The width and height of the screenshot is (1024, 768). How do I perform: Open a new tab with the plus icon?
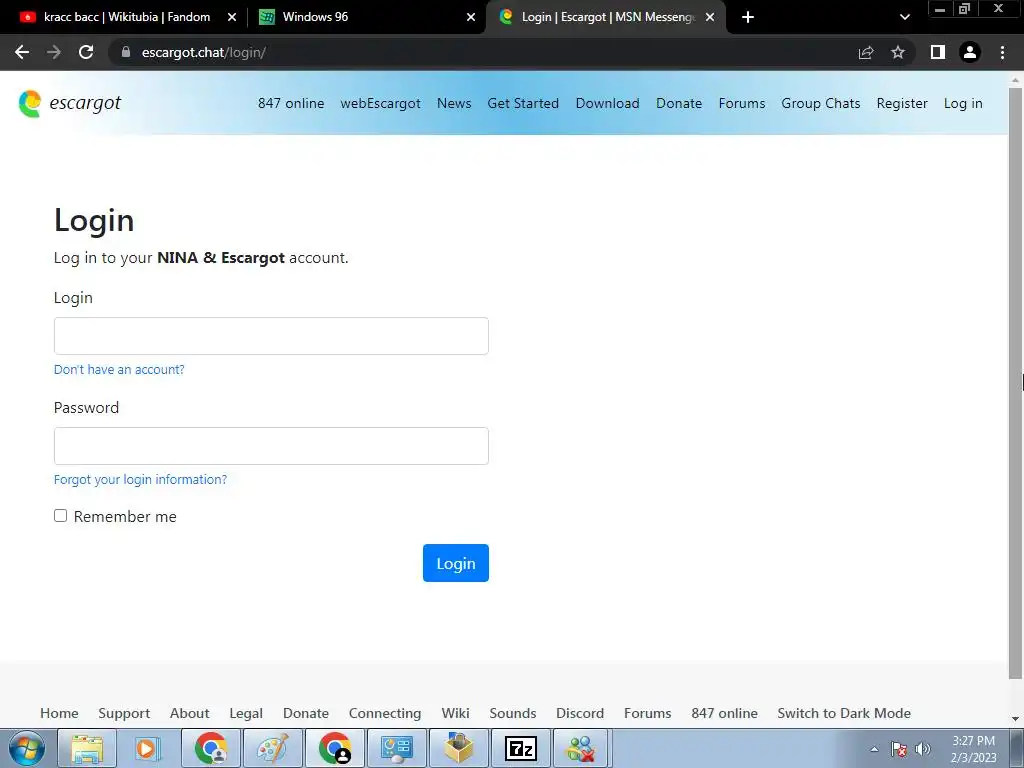pos(748,17)
